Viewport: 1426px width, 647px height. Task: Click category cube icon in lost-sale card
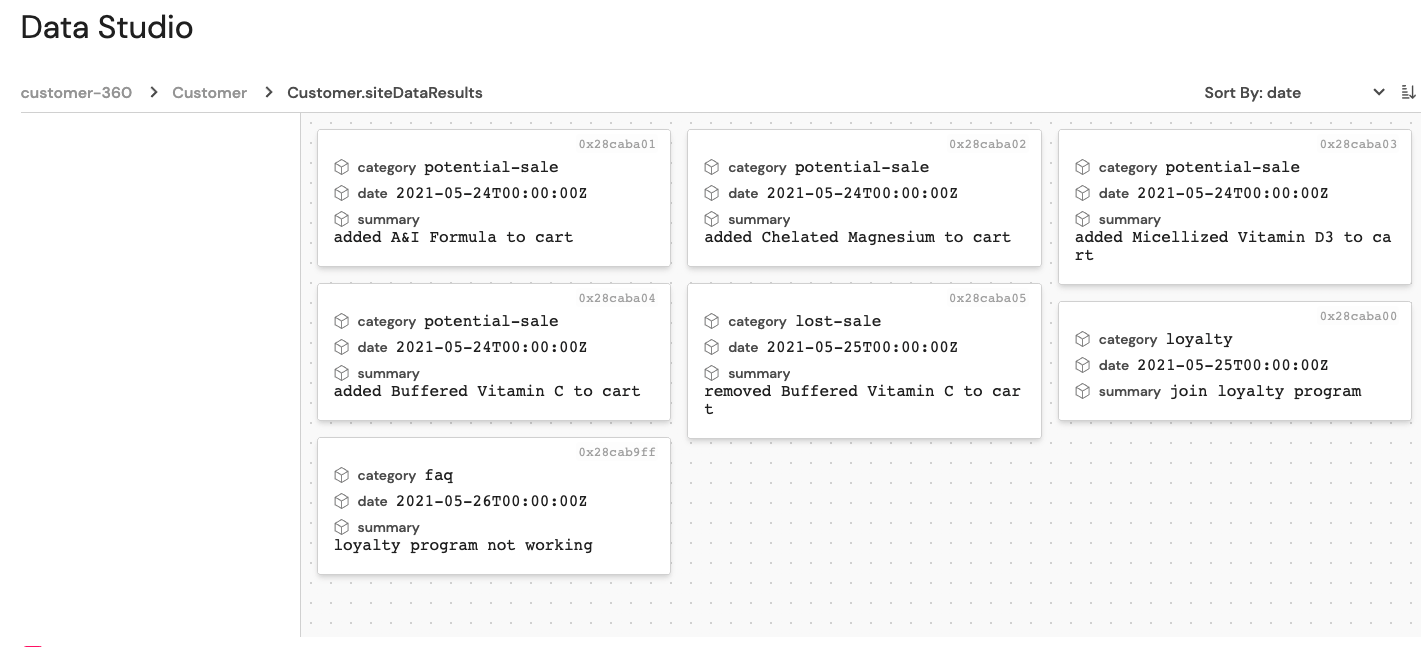[712, 321]
